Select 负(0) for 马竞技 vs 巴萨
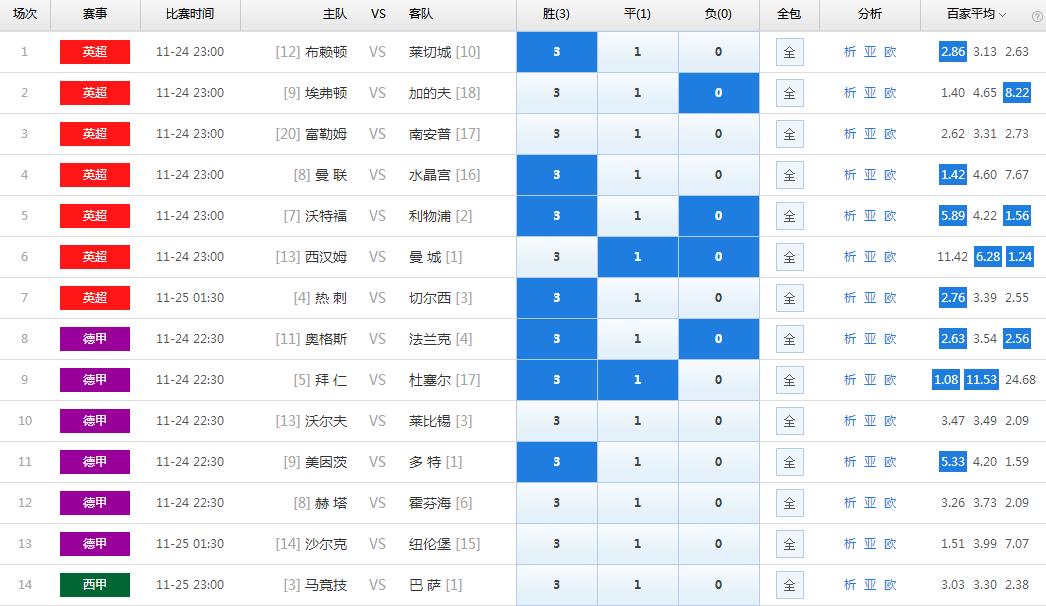The width and height of the screenshot is (1046, 606). click(718, 585)
